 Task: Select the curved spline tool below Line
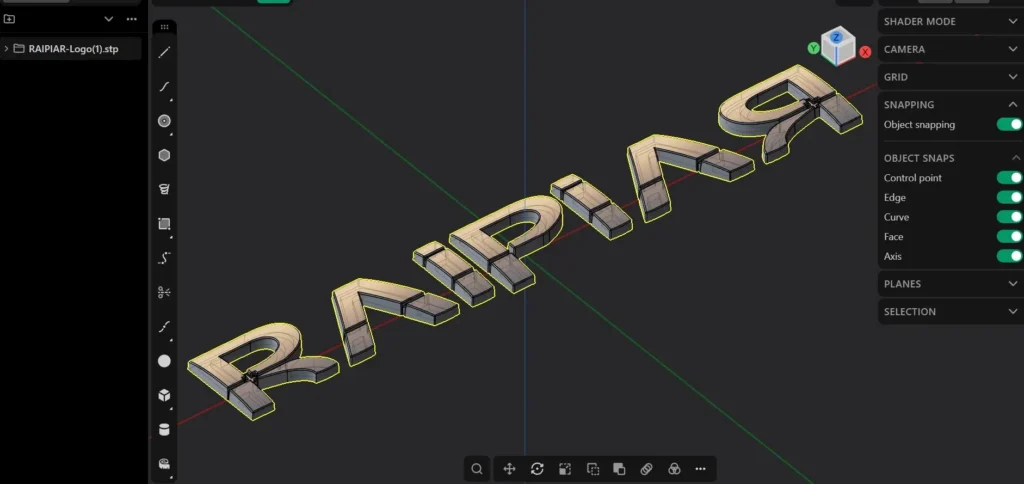165,86
